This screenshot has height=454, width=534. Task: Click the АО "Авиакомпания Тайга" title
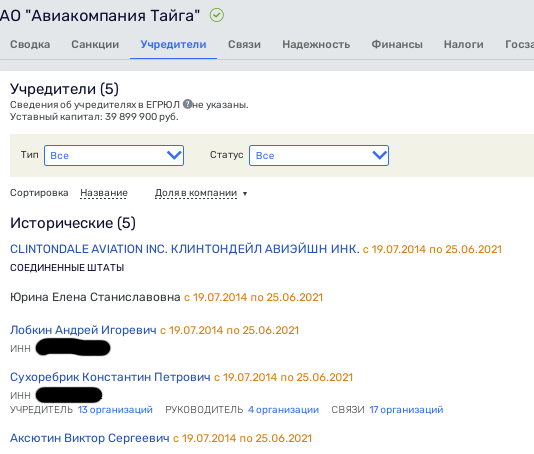pos(100,16)
